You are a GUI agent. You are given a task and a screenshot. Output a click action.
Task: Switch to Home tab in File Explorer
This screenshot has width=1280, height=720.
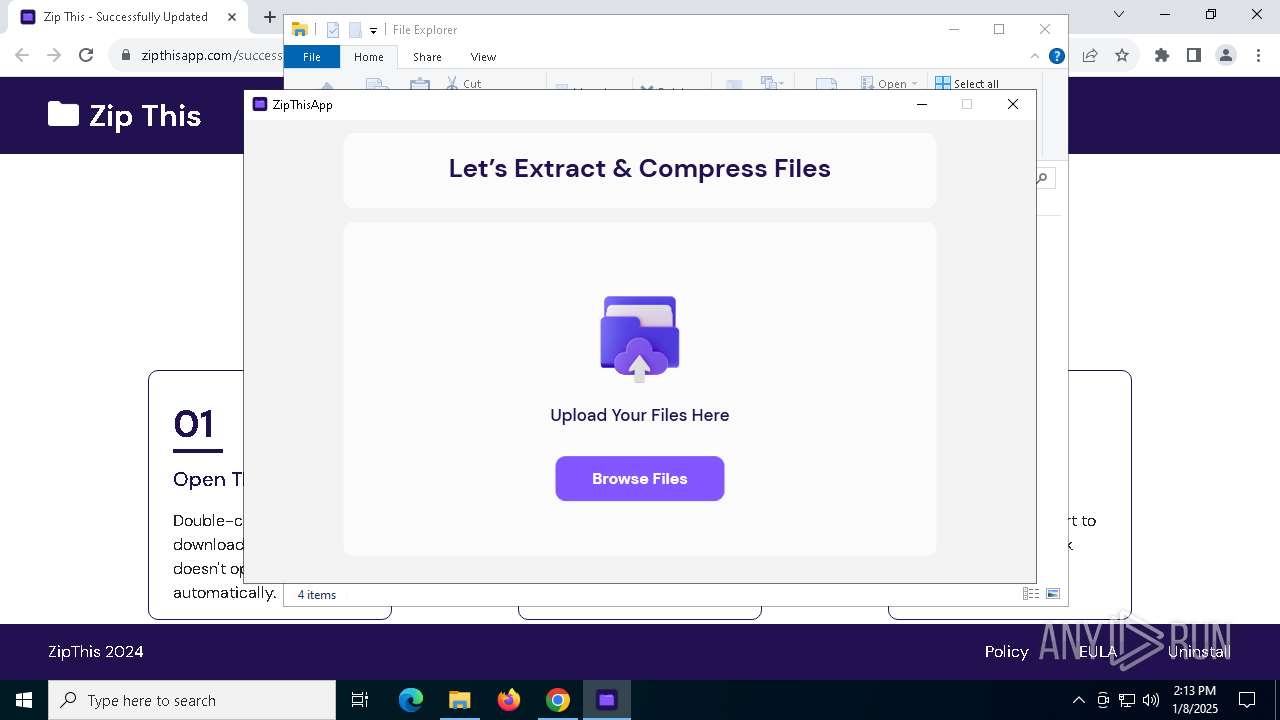click(368, 57)
